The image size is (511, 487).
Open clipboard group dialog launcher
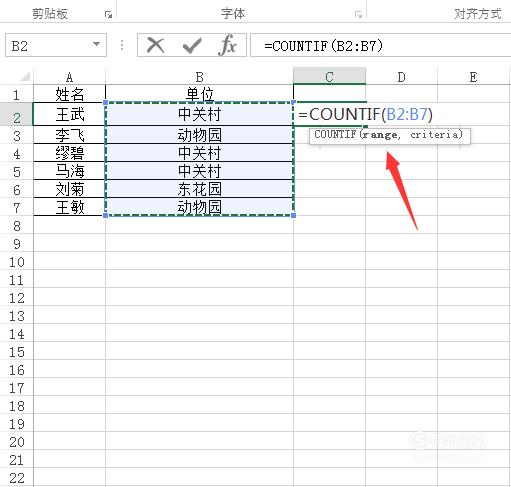pyautogui.click(x=108, y=14)
